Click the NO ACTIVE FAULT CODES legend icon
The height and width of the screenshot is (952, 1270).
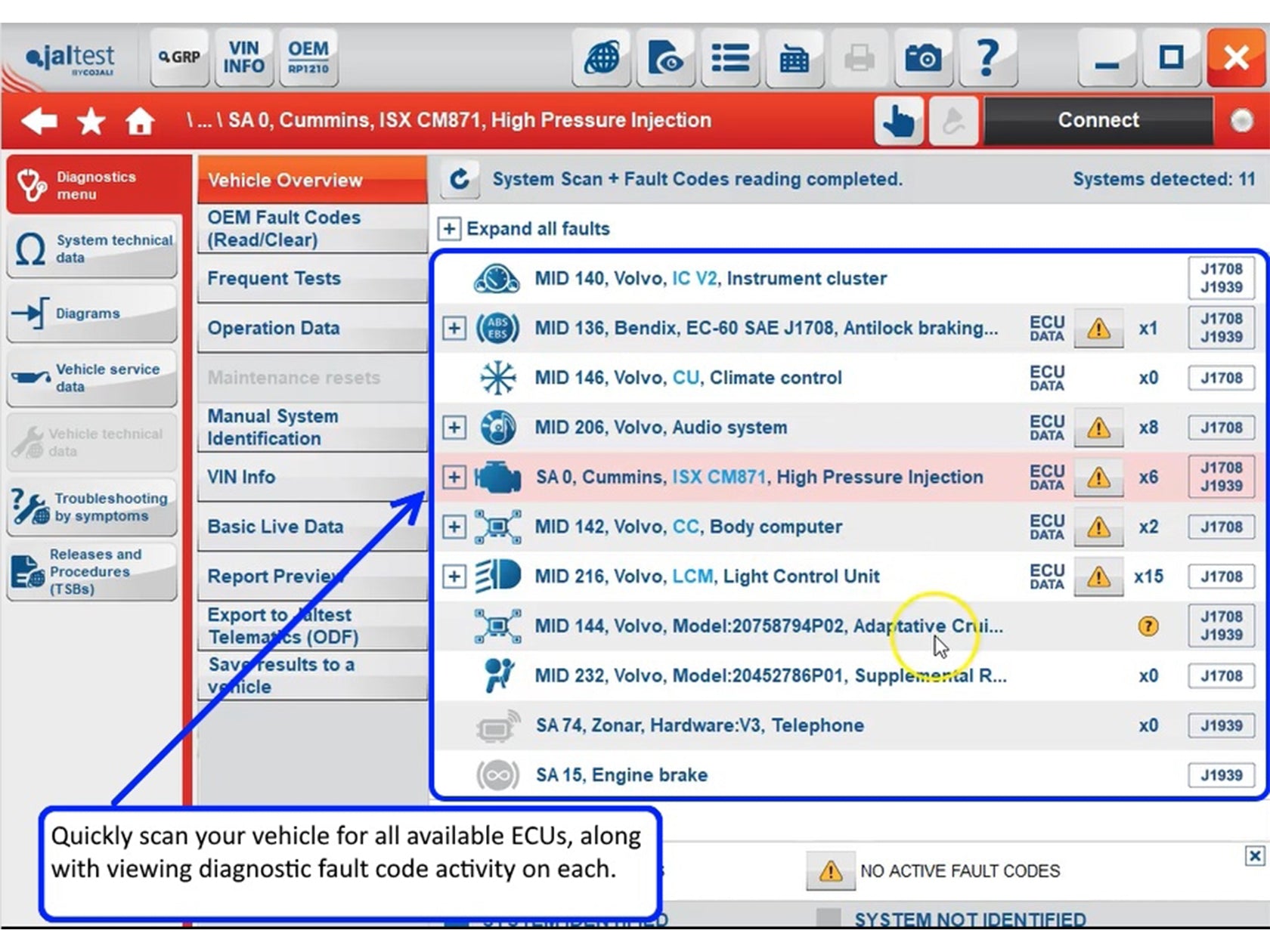(830, 871)
